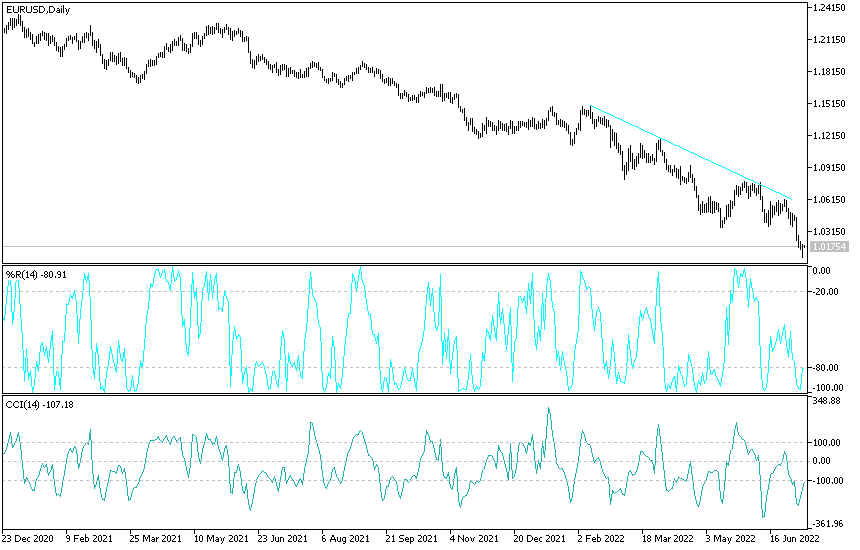Click the 1.06150 price scale label
This screenshot has width=860, height=550.
click(x=829, y=200)
